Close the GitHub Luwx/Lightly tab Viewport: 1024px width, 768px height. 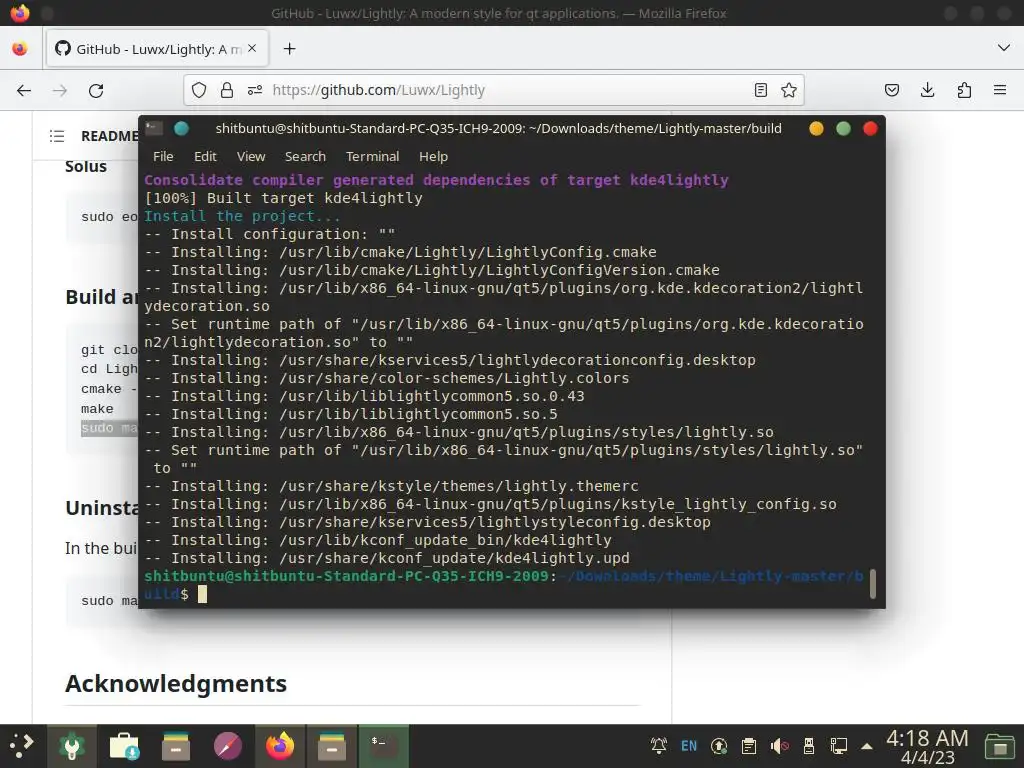coord(252,48)
